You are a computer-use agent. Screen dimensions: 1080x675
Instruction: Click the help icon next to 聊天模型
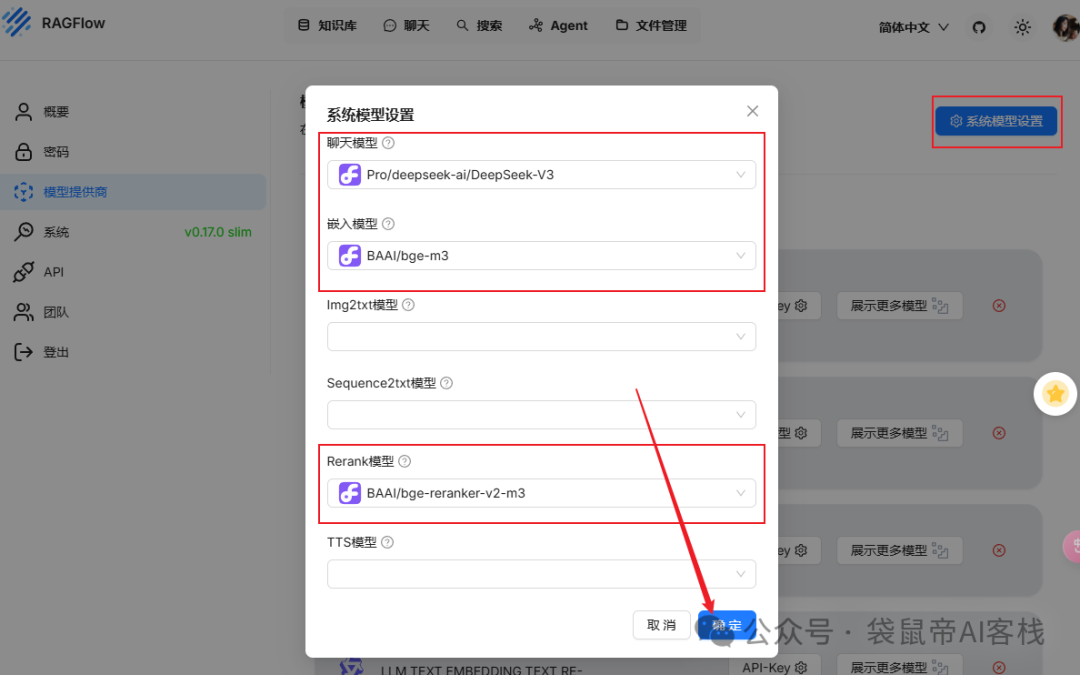388,143
